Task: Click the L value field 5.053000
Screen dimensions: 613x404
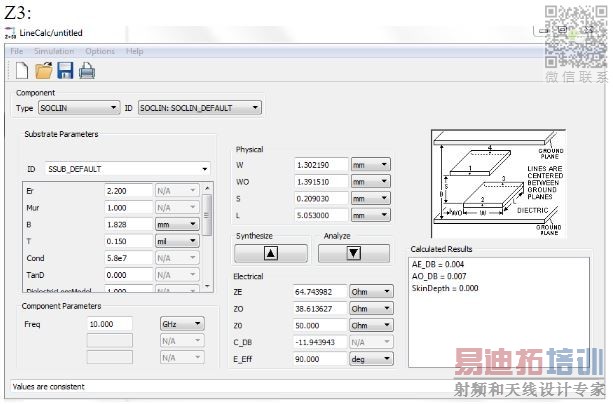Action: pos(321,215)
